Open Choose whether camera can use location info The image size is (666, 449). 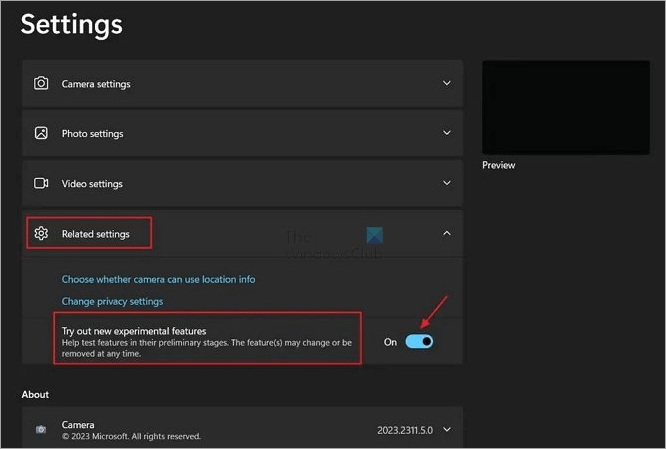(x=158, y=279)
